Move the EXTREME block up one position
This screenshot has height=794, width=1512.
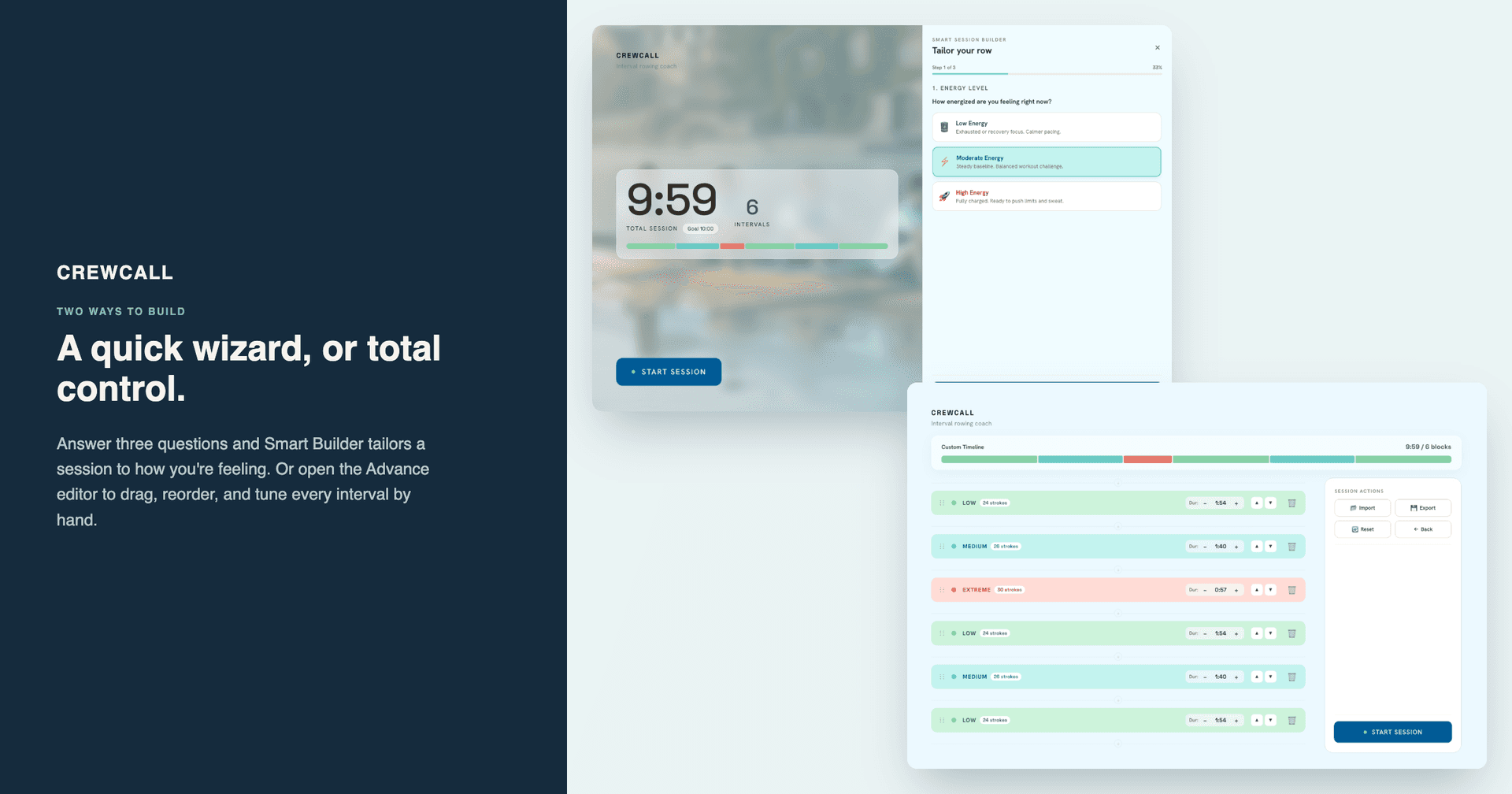tap(1257, 590)
